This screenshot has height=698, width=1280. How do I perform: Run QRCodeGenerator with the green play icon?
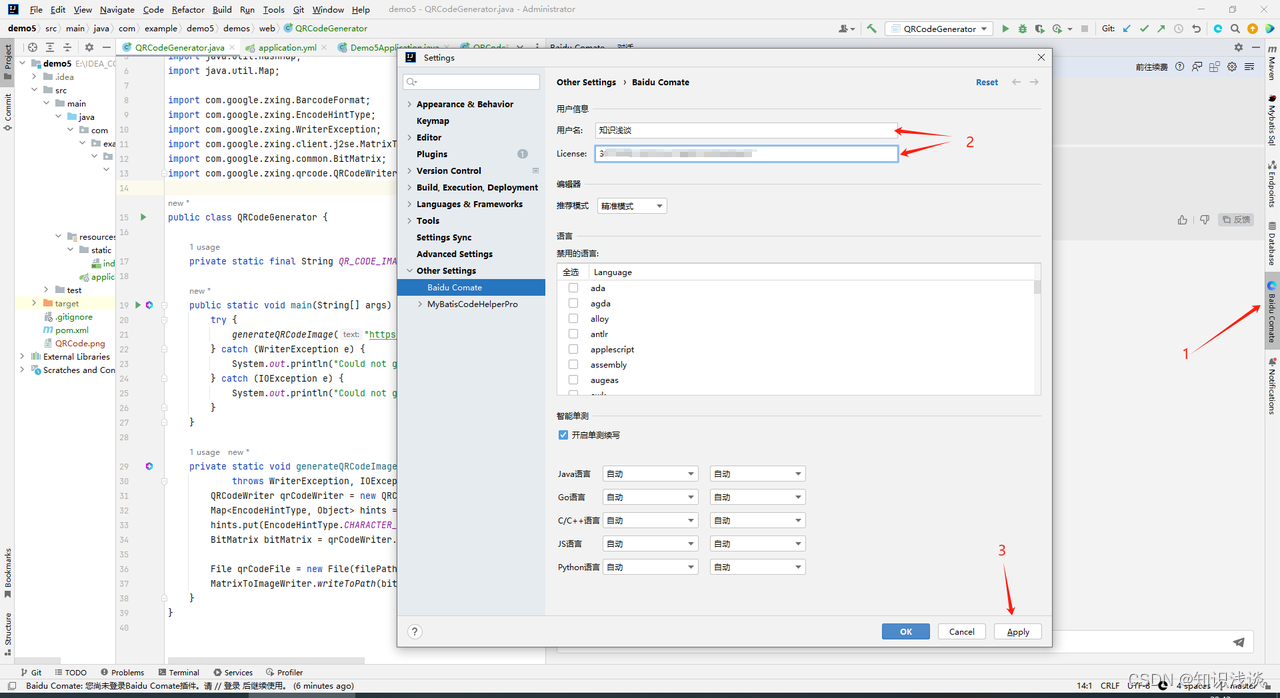tap(1006, 29)
